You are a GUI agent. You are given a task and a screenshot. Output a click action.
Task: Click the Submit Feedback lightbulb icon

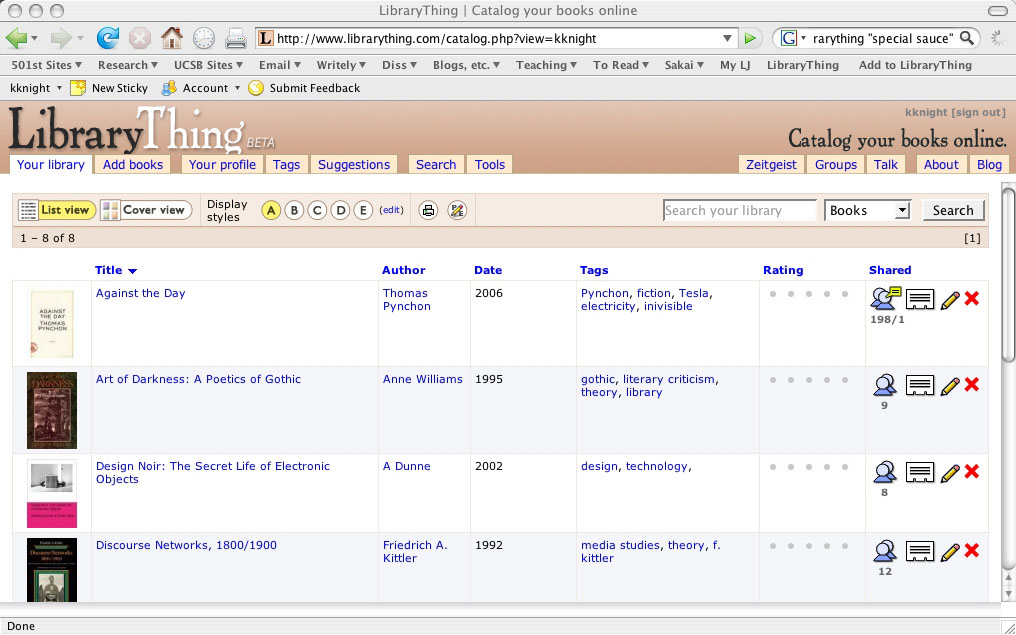click(256, 87)
